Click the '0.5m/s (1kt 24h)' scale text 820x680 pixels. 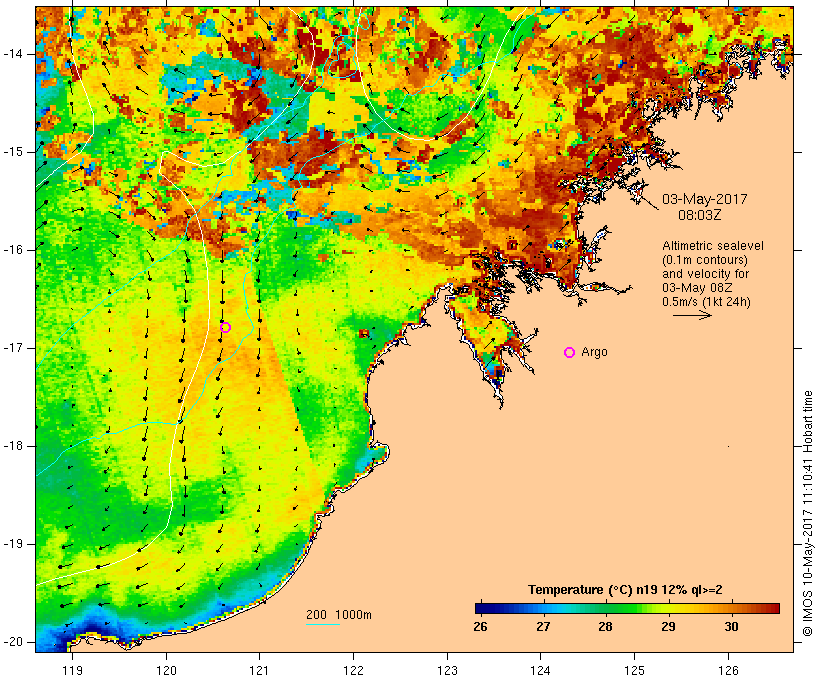coord(706,302)
